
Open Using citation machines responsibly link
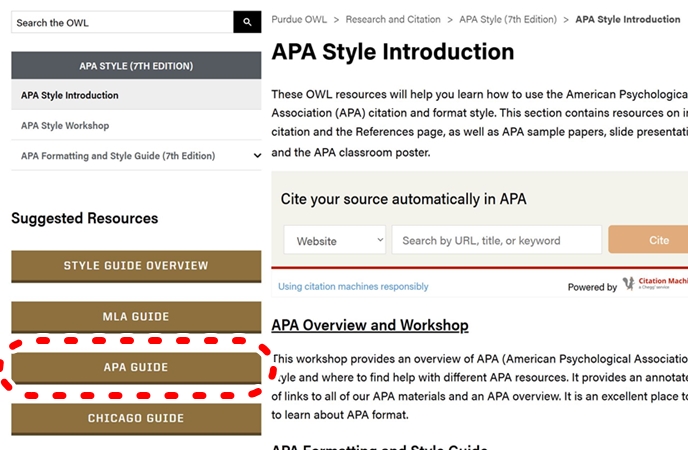pos(353,286)
